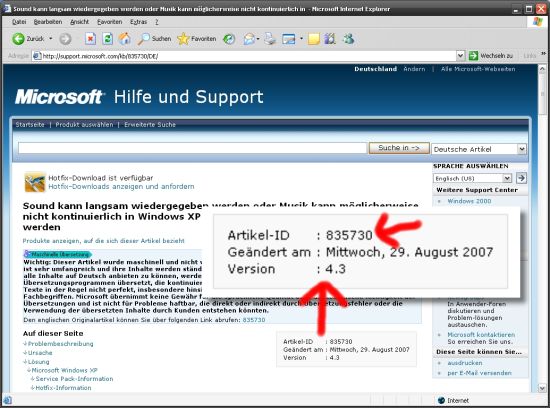Click the support search text field
This screenshot has width=550, height=408.
(192, 148)
